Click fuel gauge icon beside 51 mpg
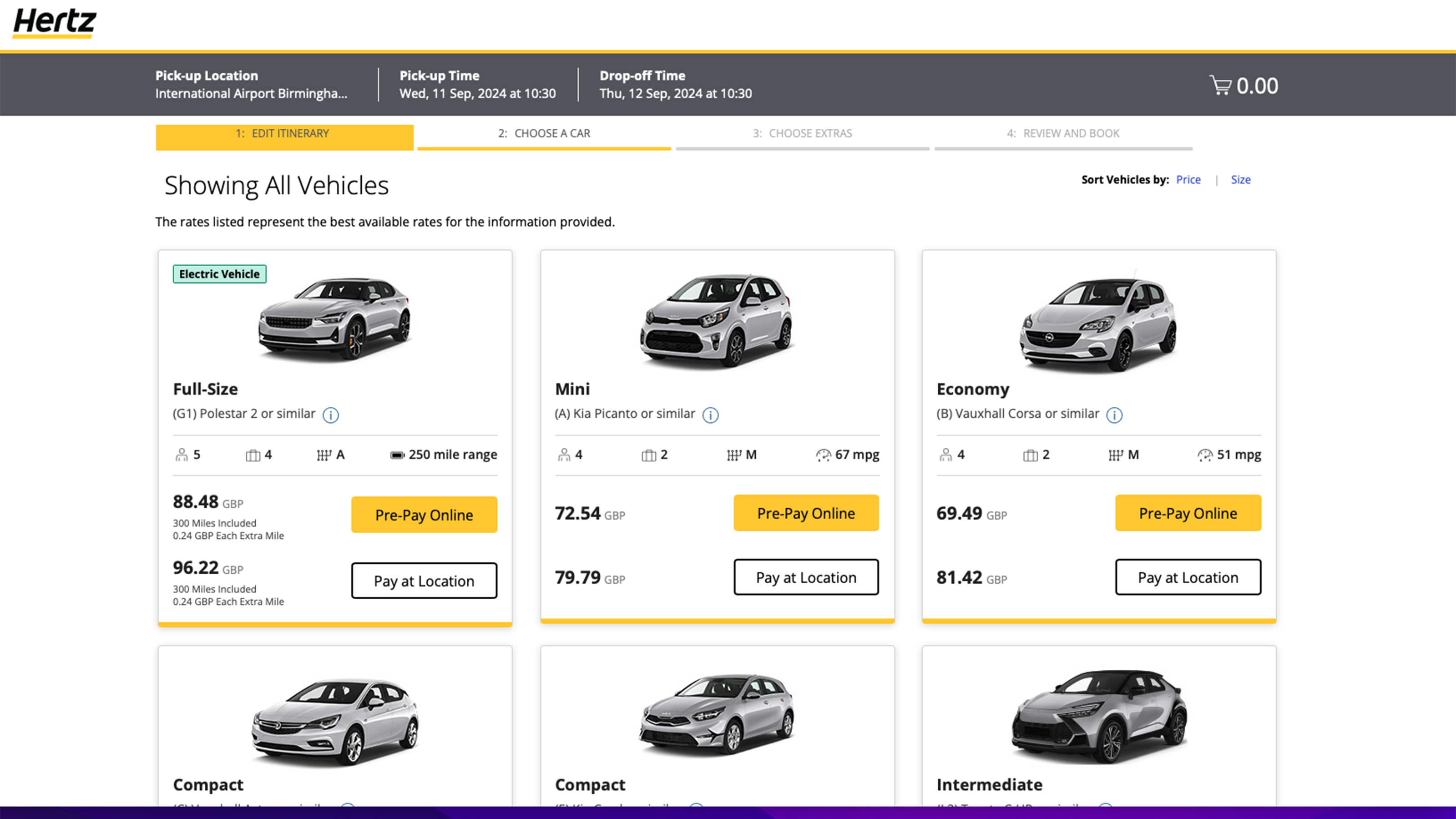 [x=1205, y=455]
